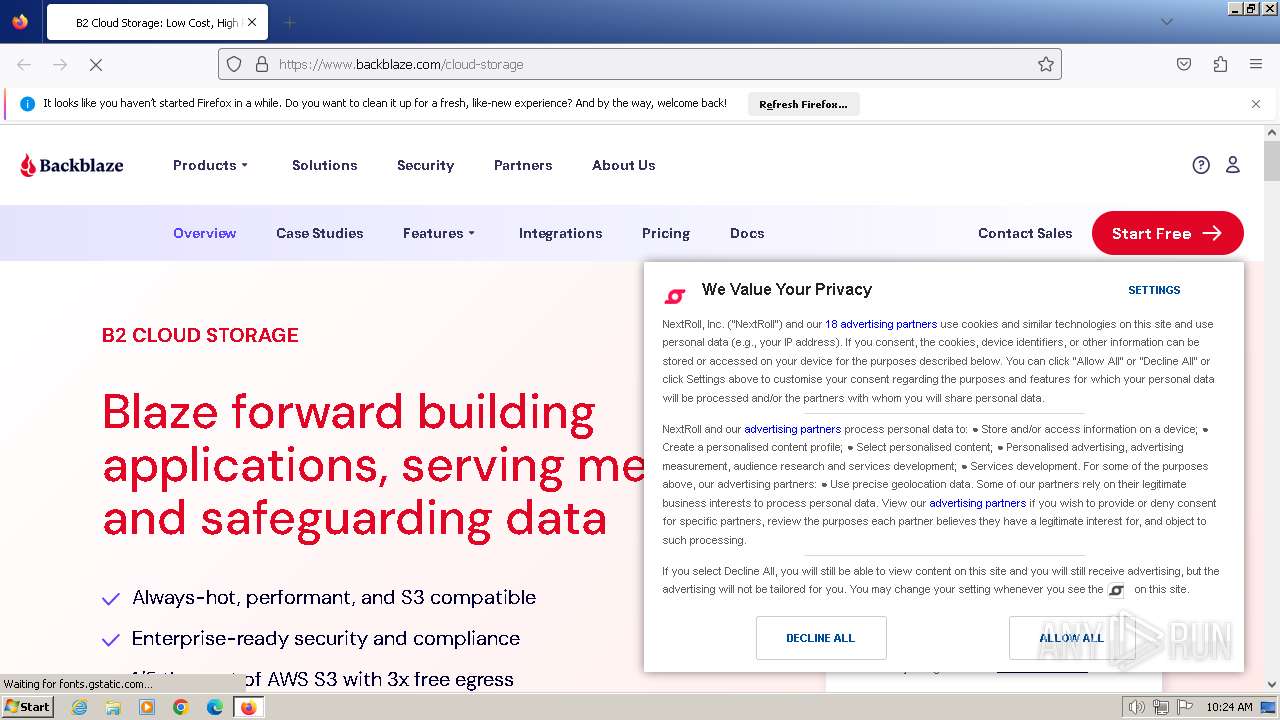The width and height of the screenshot is (1280, 720).
Task: Bookmark this page with the star icon
Action: coord(1046,64)
